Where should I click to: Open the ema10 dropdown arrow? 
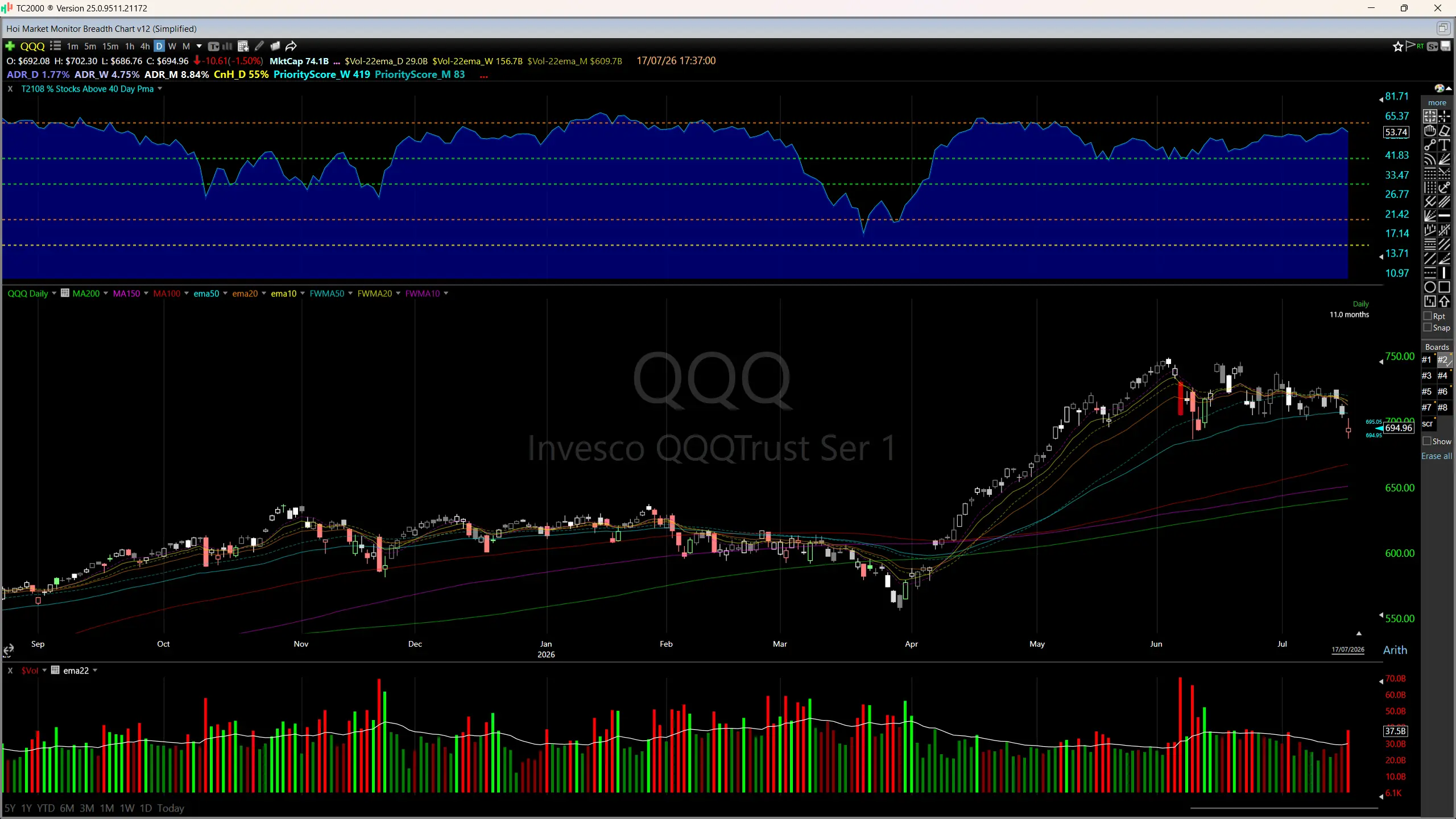pyautogui.click(x=303, y=293)
